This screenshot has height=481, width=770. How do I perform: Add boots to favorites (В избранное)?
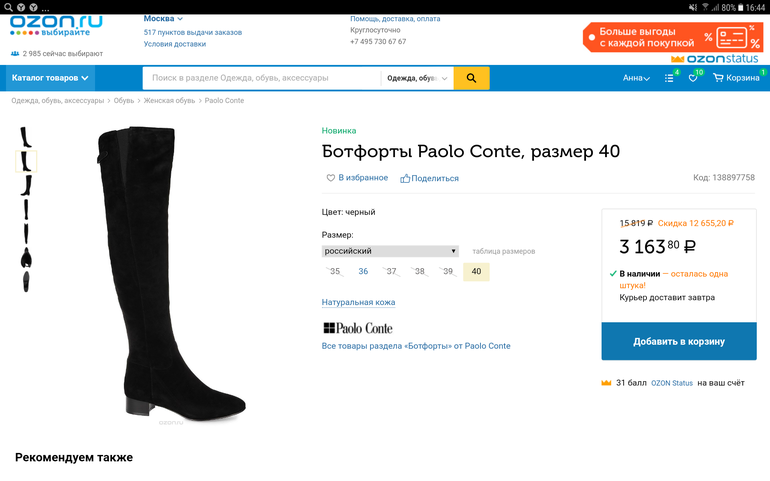[357, 178]
